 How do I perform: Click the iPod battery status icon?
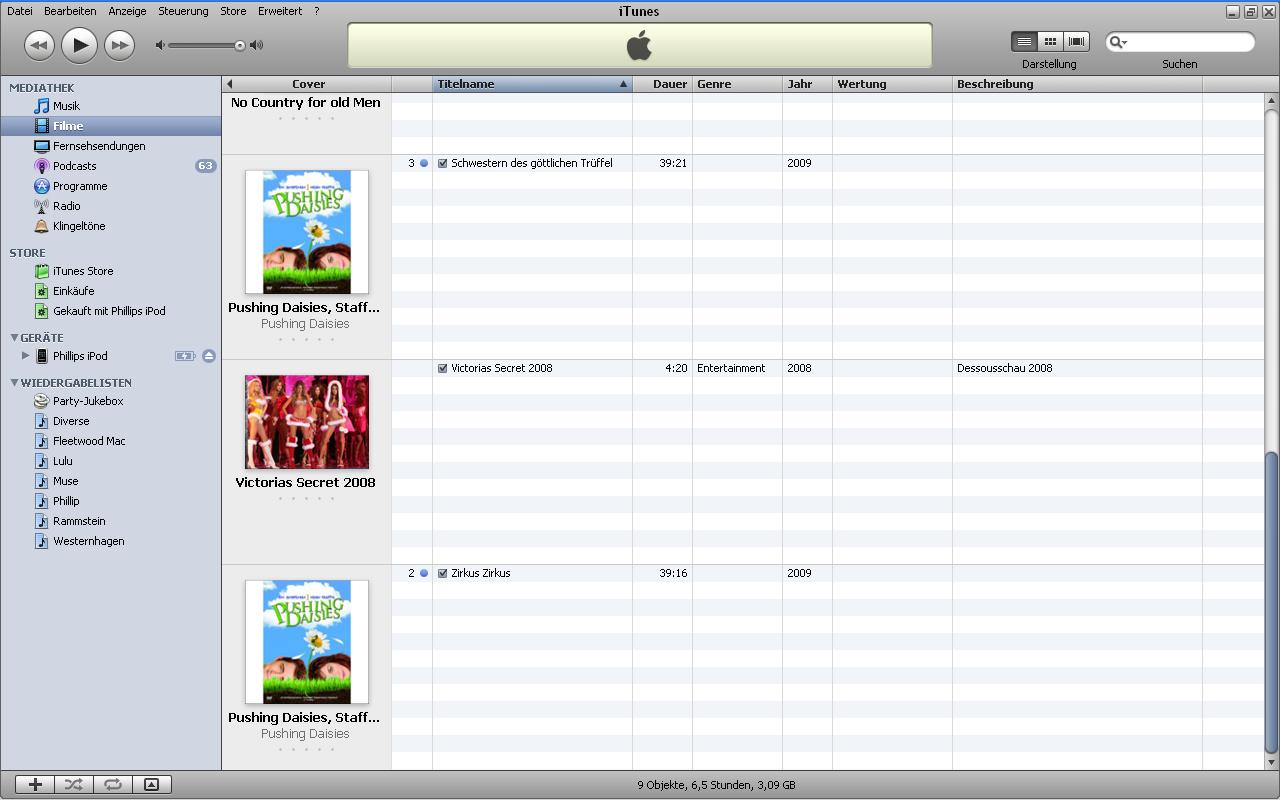point(185,356)
